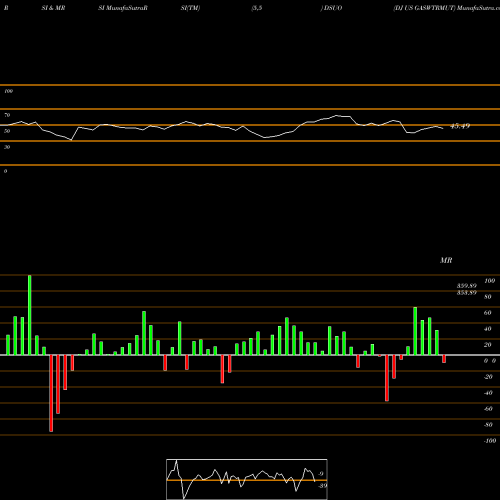Click the histogram axis label -100

point(490,441)
